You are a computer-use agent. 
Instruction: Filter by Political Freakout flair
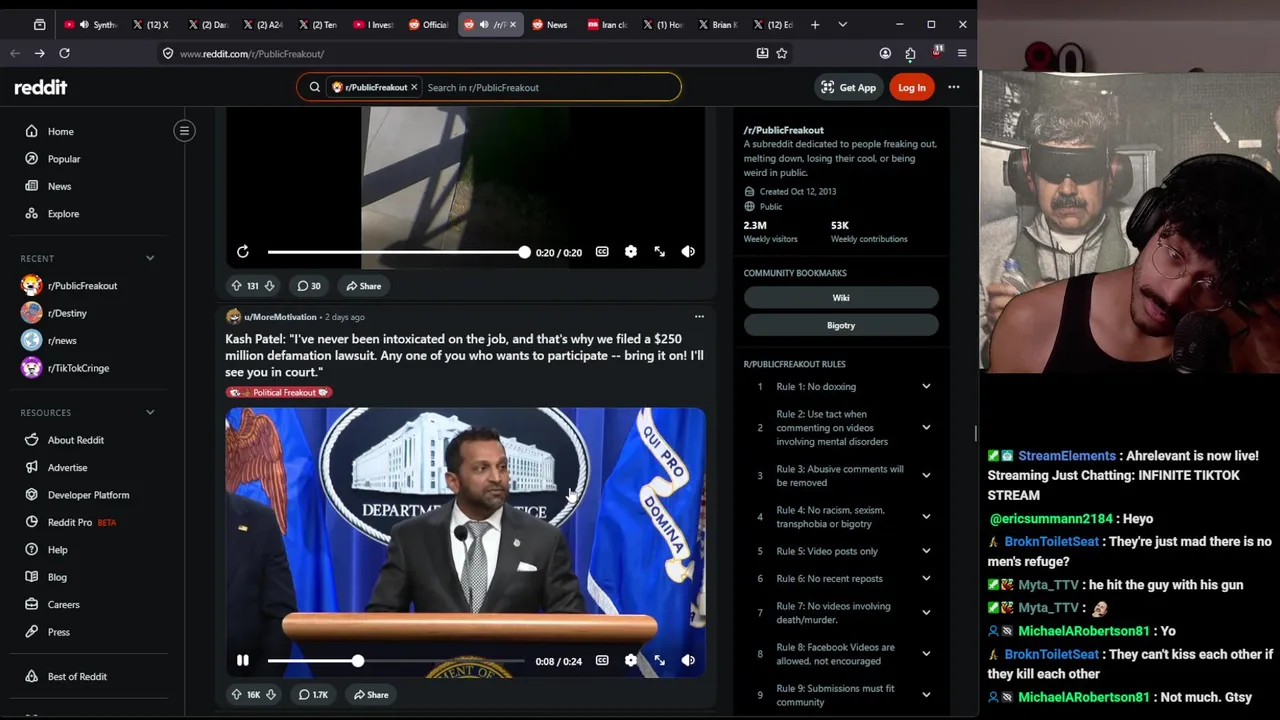click(279, 393)
